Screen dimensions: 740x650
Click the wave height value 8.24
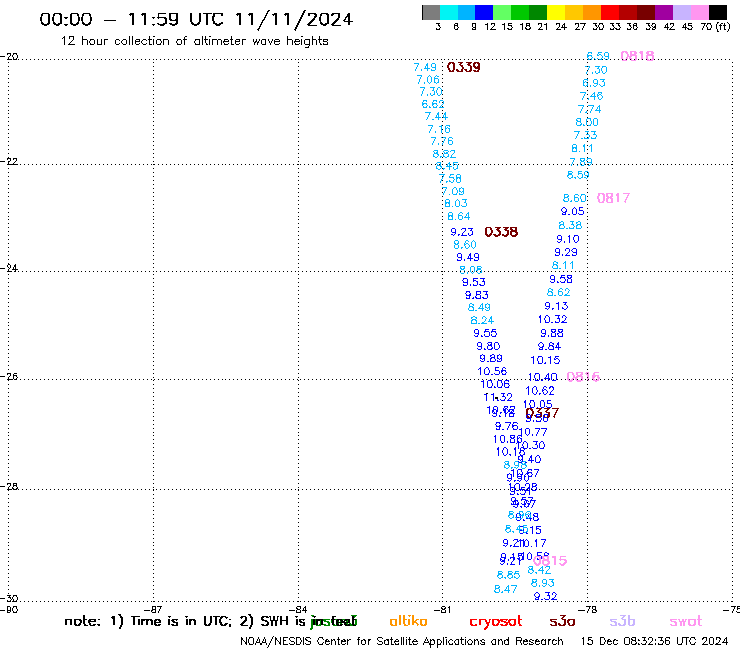click(x=482, y=321)
